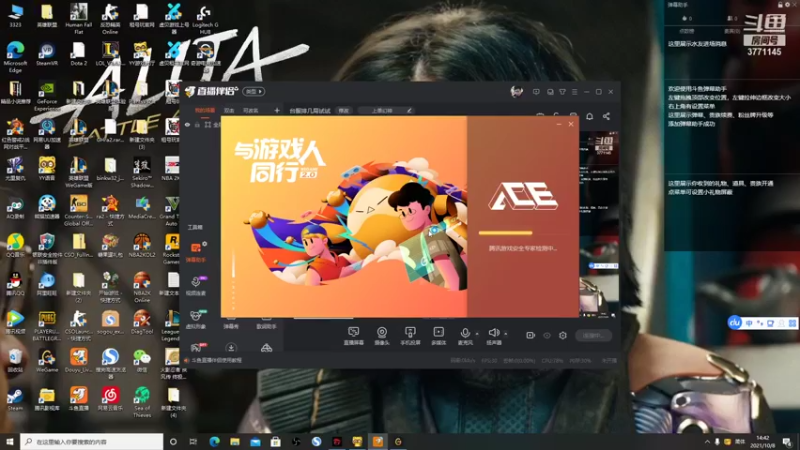Open Task View on the taskbar
Viewport: 800px width, 450px height.
coord(193,441)
